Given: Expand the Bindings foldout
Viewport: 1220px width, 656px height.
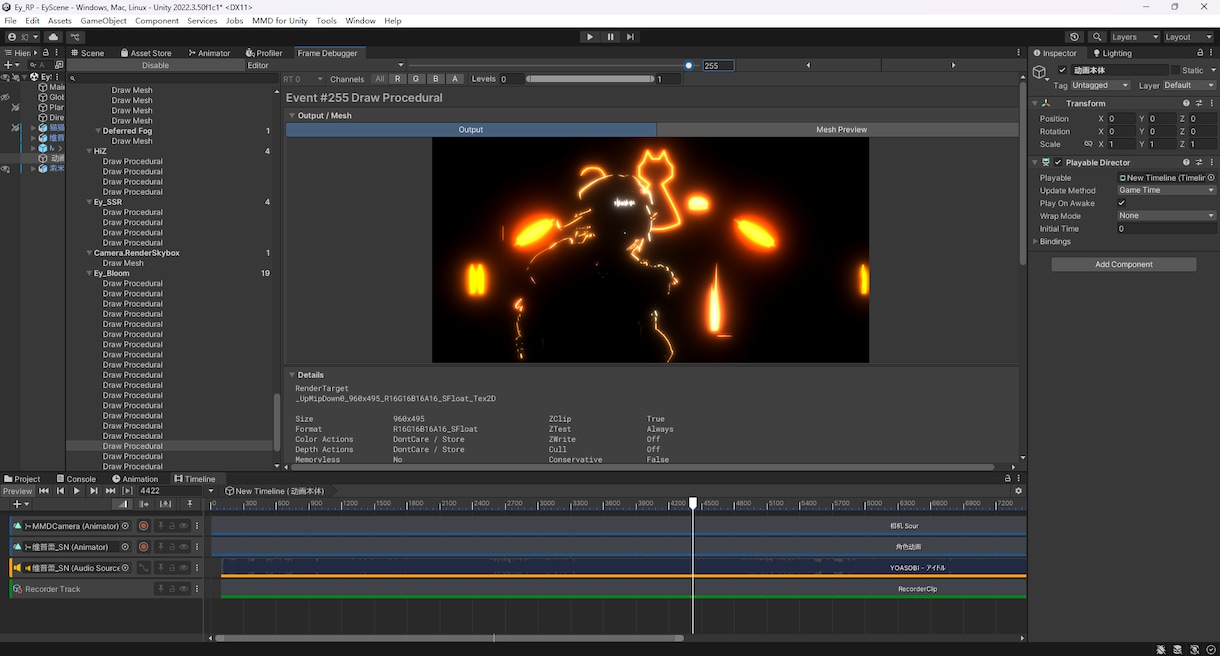Looking at the screenshot, I should point(1036,242).
